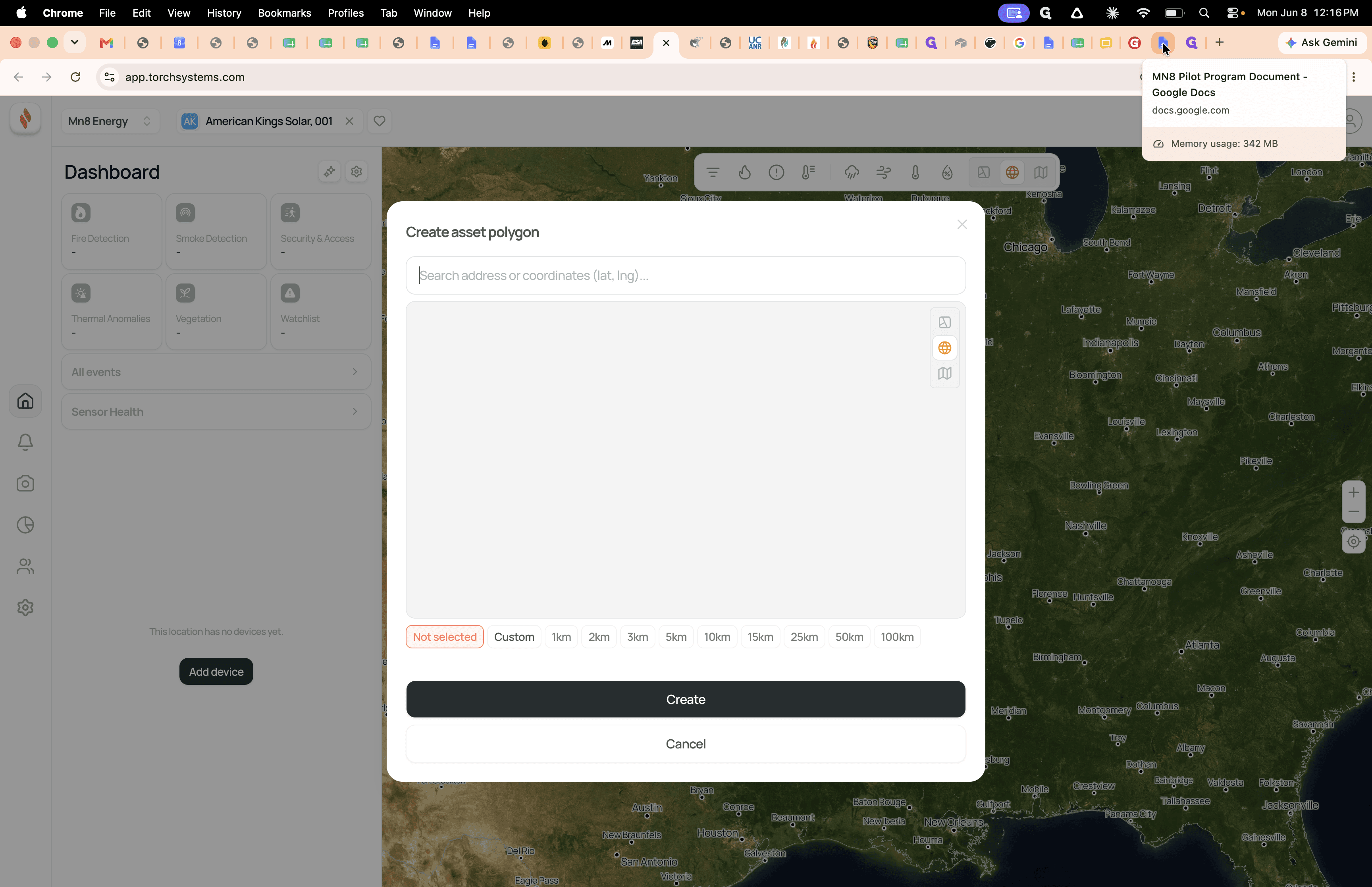Click the Ask Gemini button
Image resolution: width=1372 pixels, height=887 pixels.
tap(1322, 42)
